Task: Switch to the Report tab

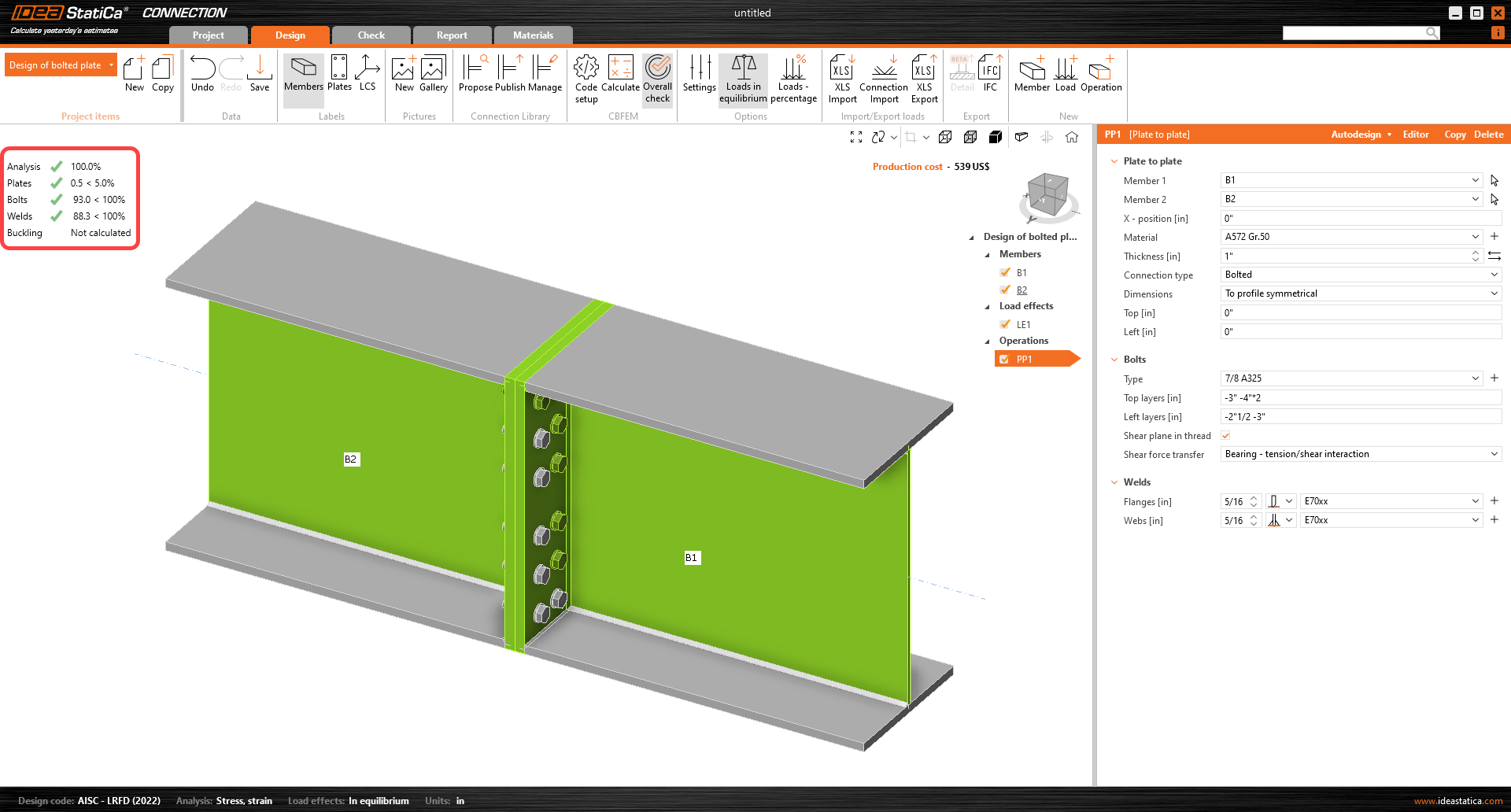Action: (453, 35)
